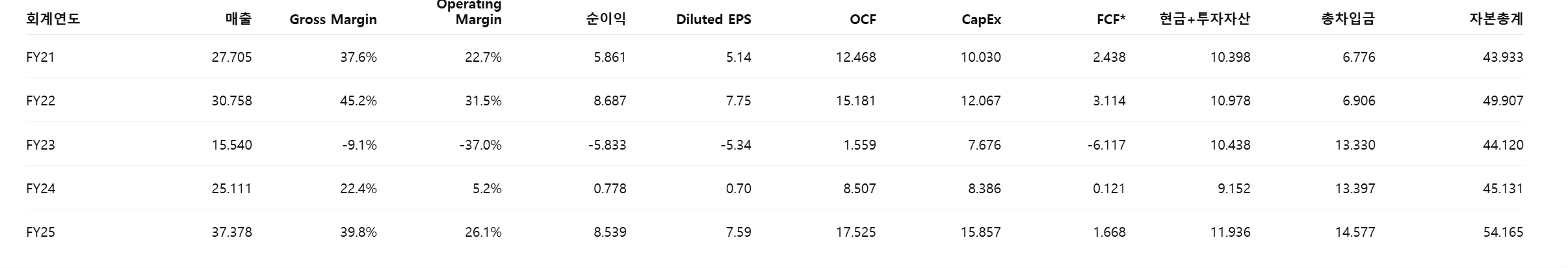Select the FY24 row label

[x=40, y=189]
